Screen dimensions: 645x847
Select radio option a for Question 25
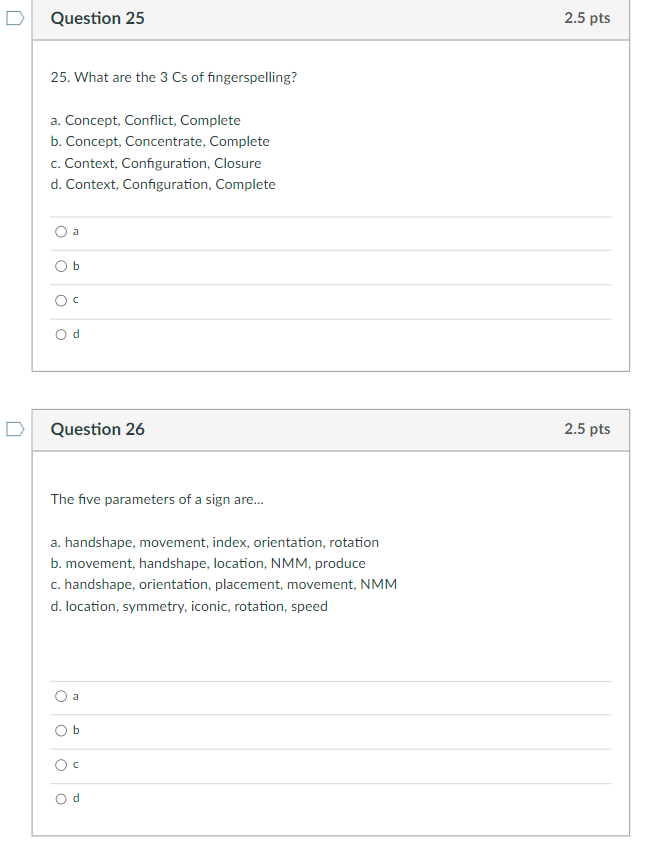point(61,232)
